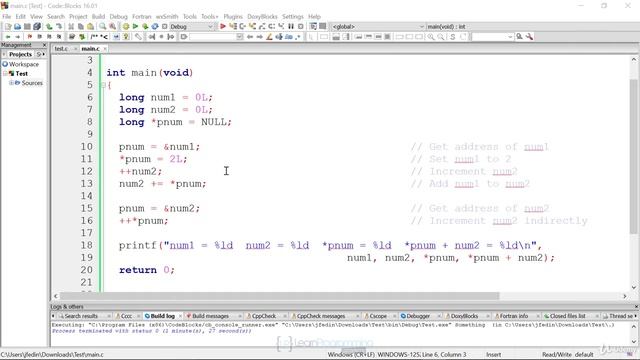Open the View menu
640x360 pixels.
tap(36, 16)
